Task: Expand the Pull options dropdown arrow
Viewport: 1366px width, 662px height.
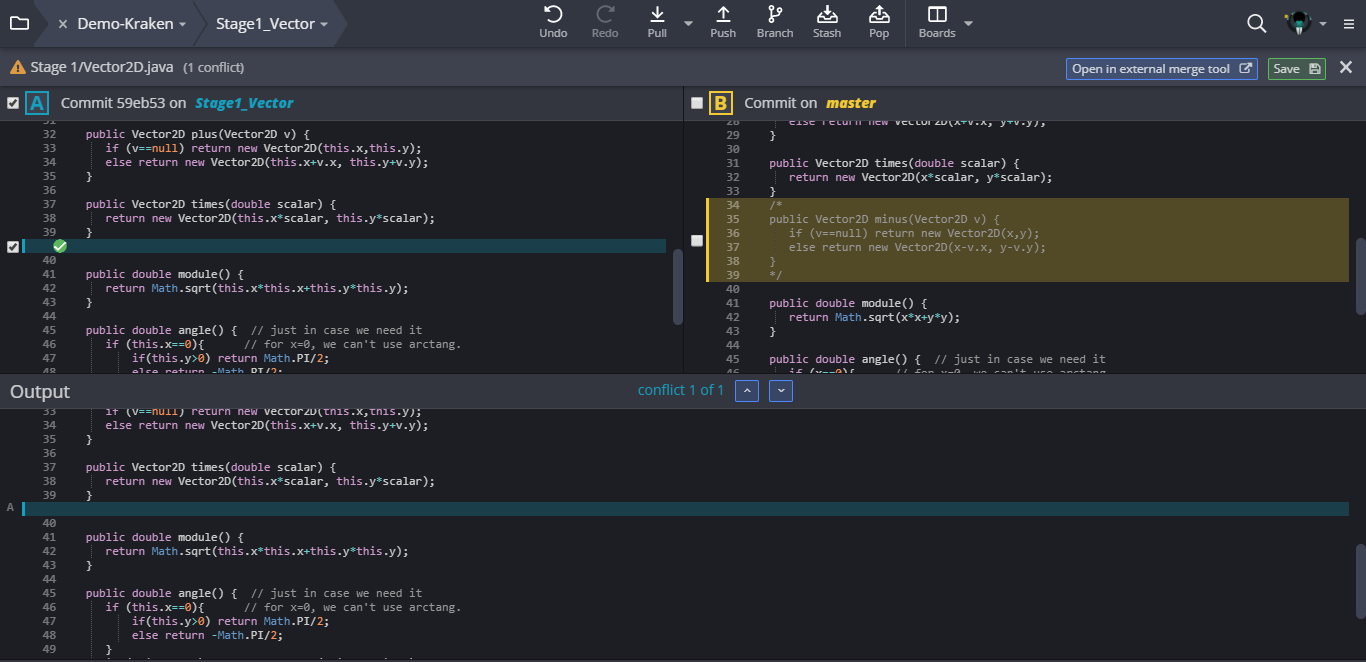Action: [688, 23]
